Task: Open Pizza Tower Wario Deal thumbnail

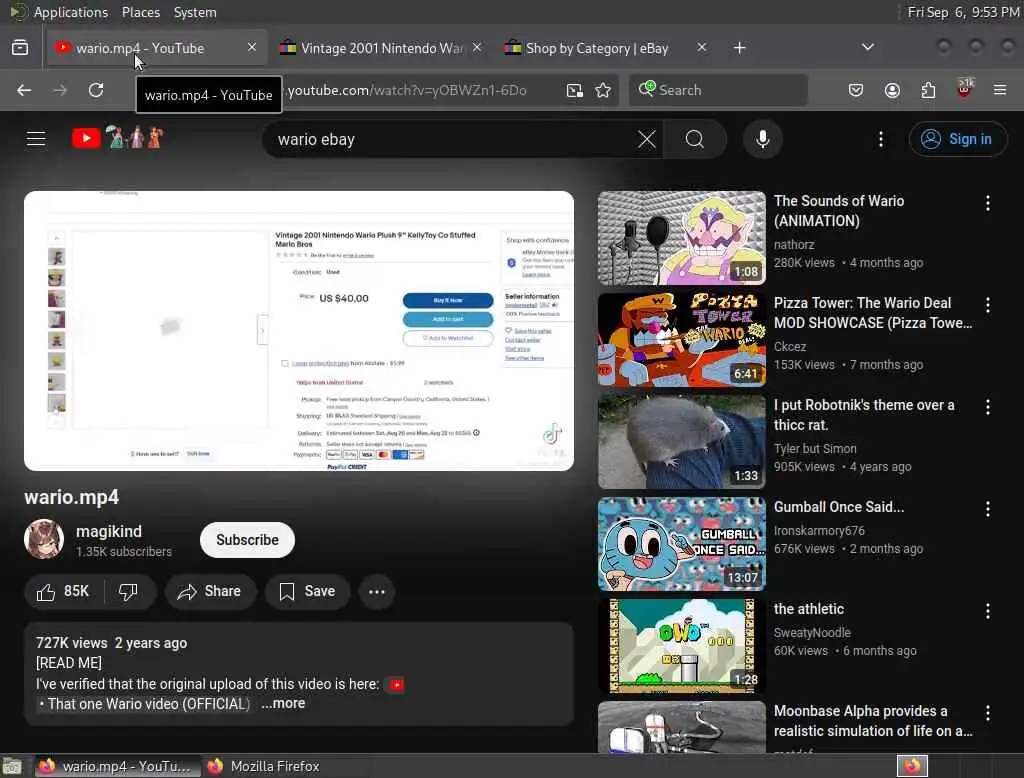Action: click(x=681, y=340)
